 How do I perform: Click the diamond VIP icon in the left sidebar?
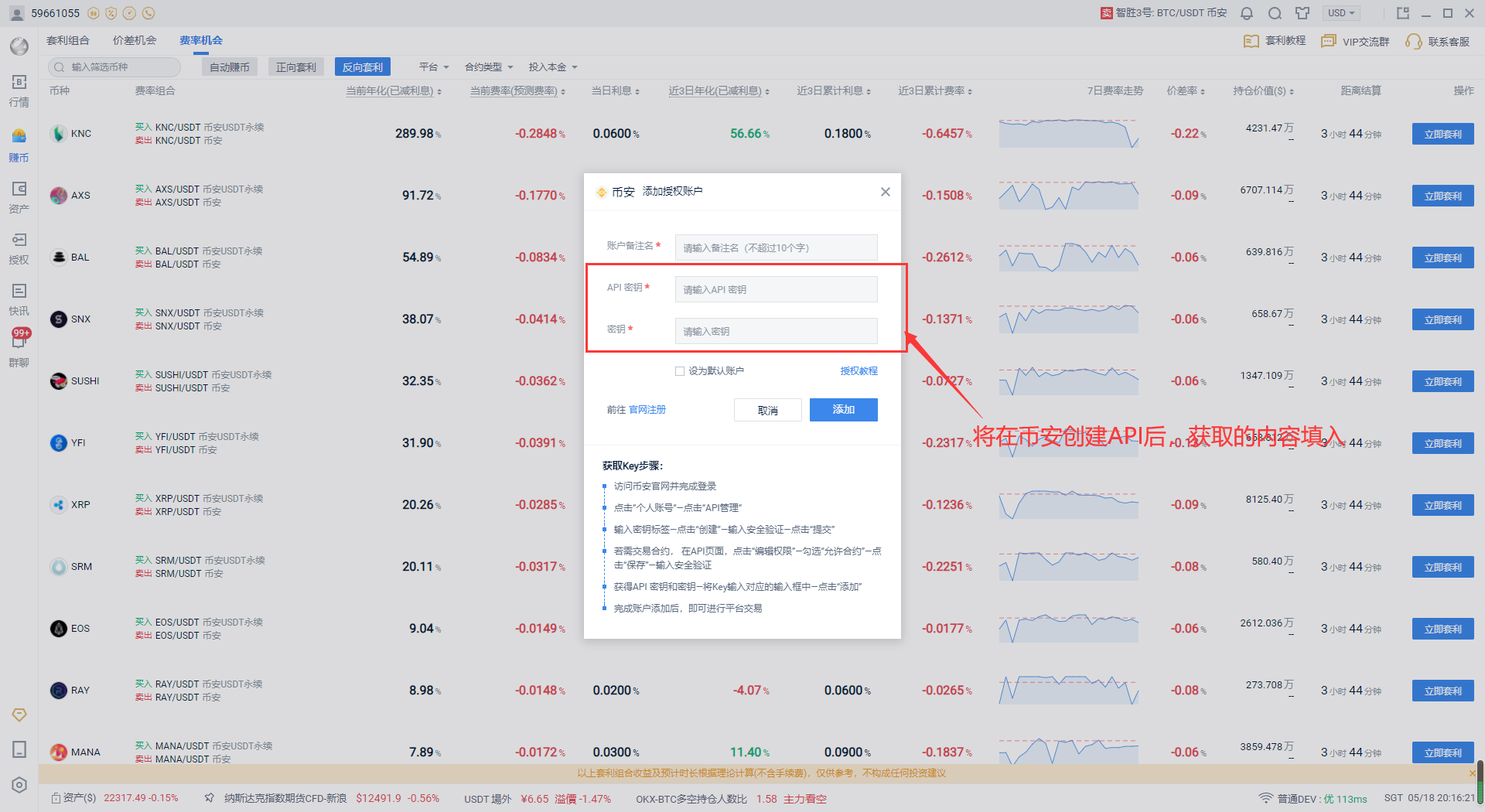pos(19,715)
